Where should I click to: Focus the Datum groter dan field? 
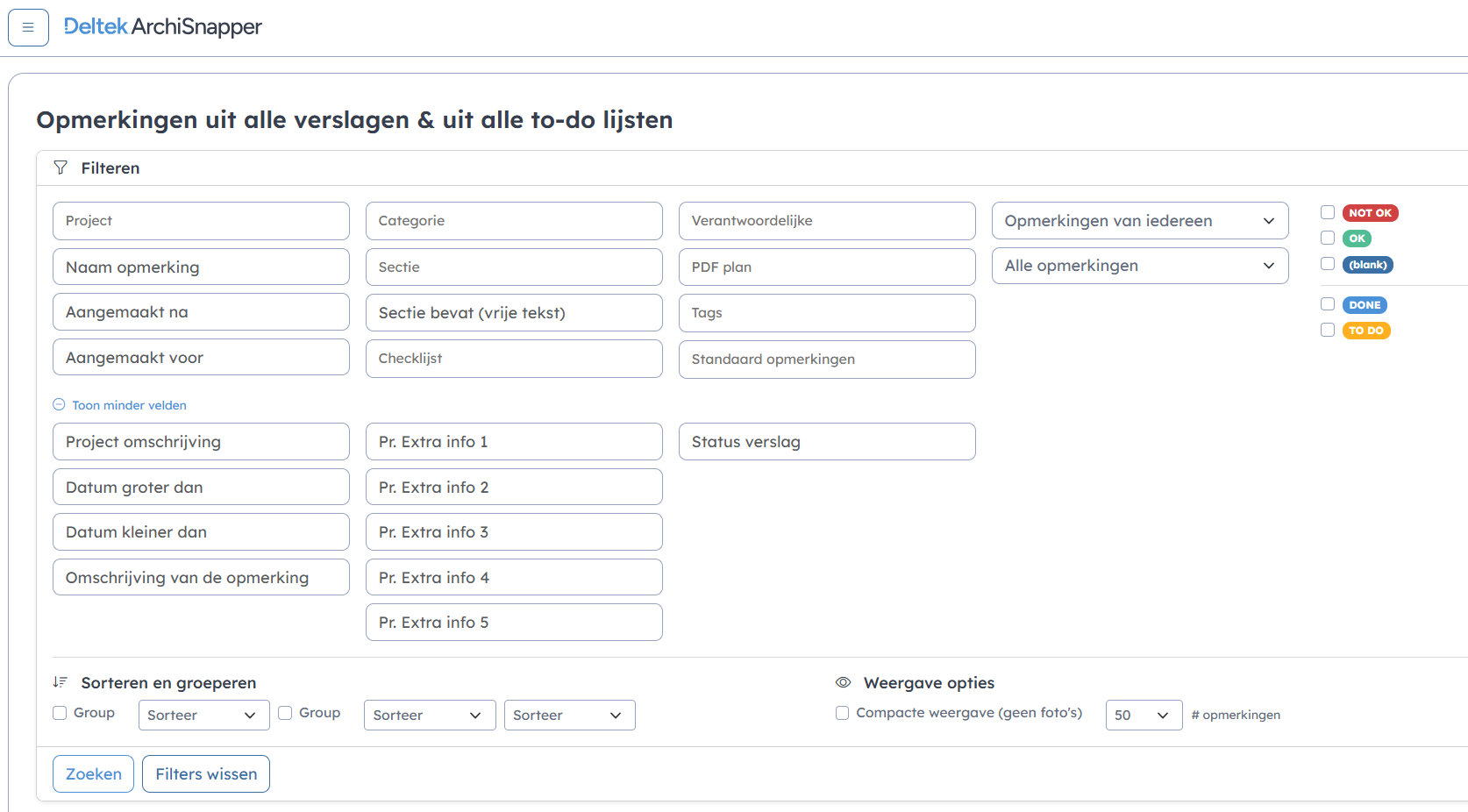coord(201,487)
